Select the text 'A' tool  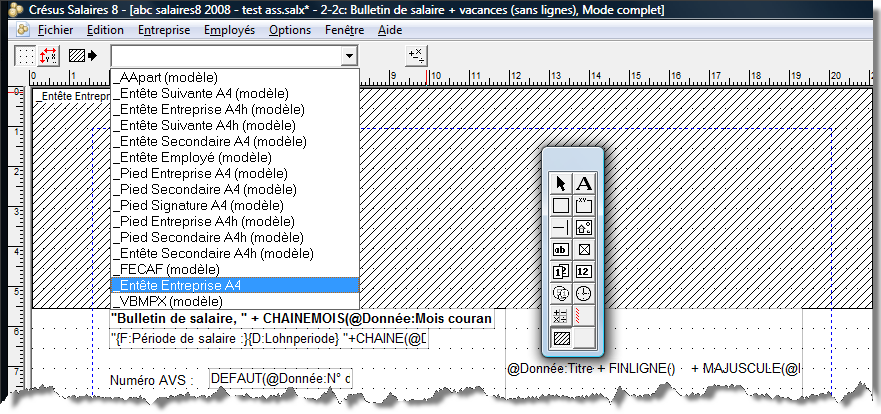click(x=584, y=184)
